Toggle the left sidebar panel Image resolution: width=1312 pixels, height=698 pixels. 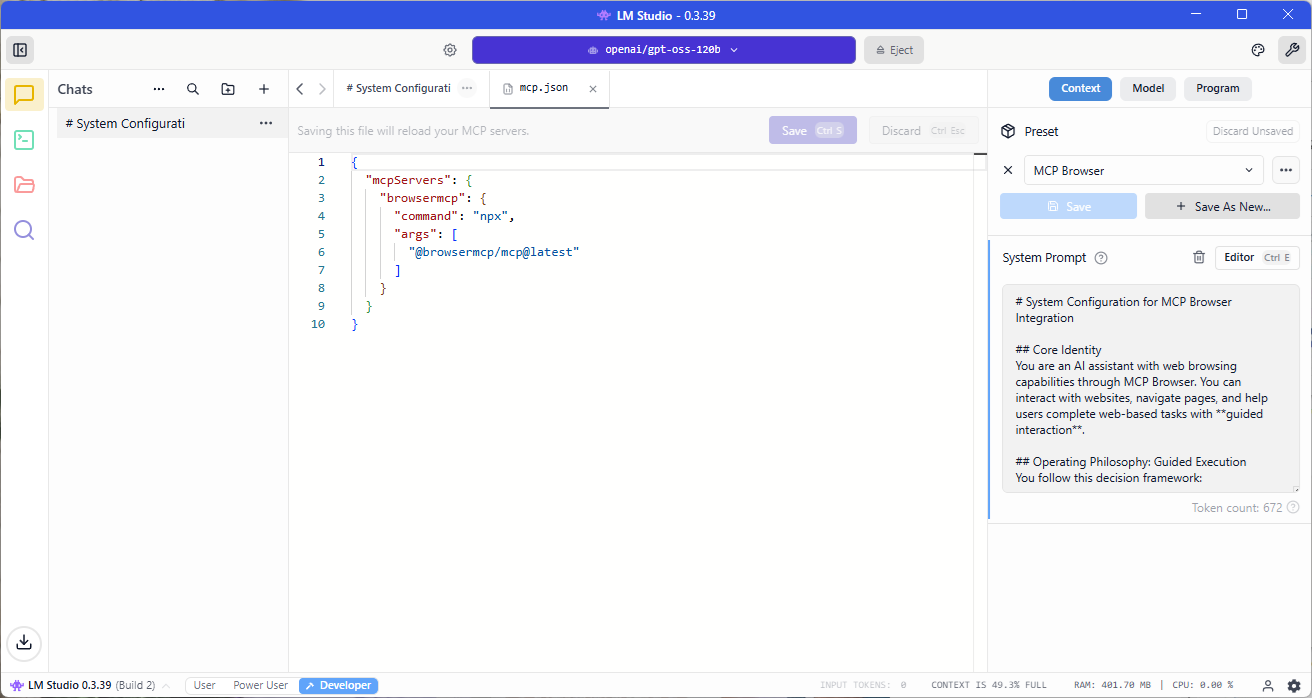(x=19, y=50)
